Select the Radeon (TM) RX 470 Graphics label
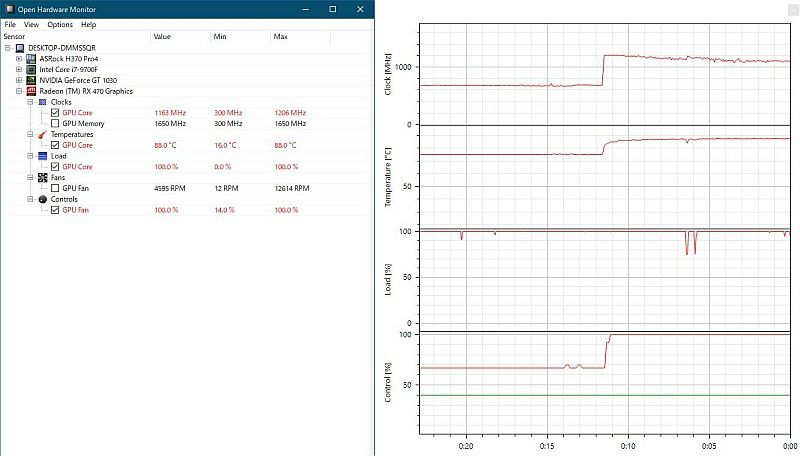This screenshot has height=456, width=800. pyautogui.click(x=86, y=91)
